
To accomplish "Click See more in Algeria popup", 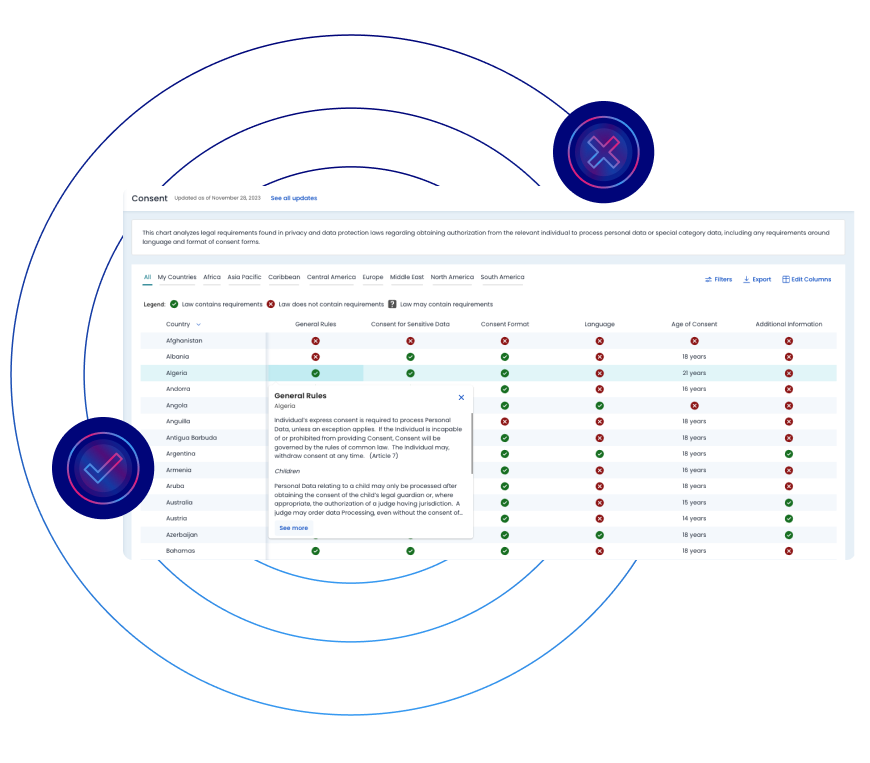I will click(294, 528).
